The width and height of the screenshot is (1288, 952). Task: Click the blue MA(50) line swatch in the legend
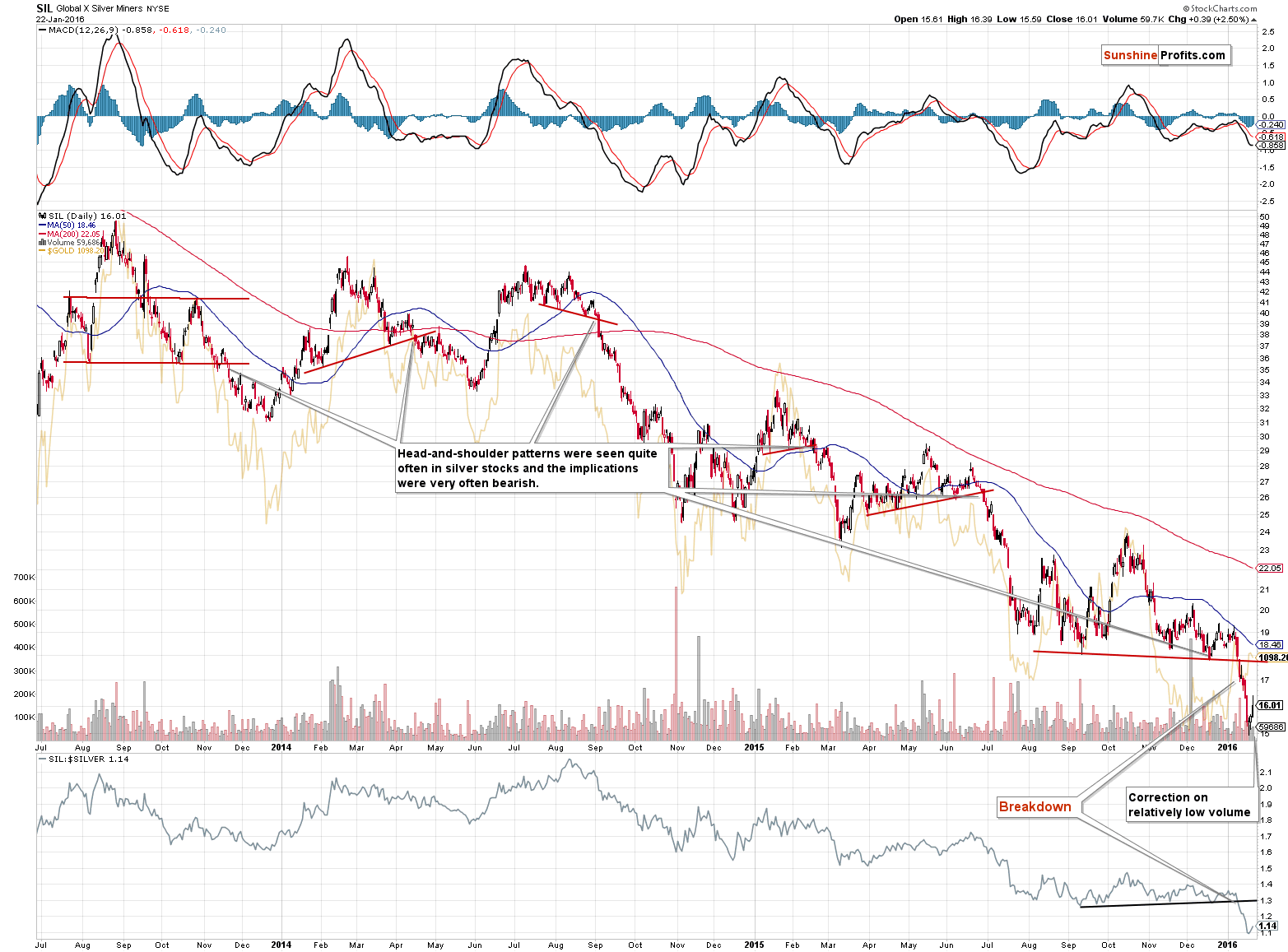click(42, 225)
